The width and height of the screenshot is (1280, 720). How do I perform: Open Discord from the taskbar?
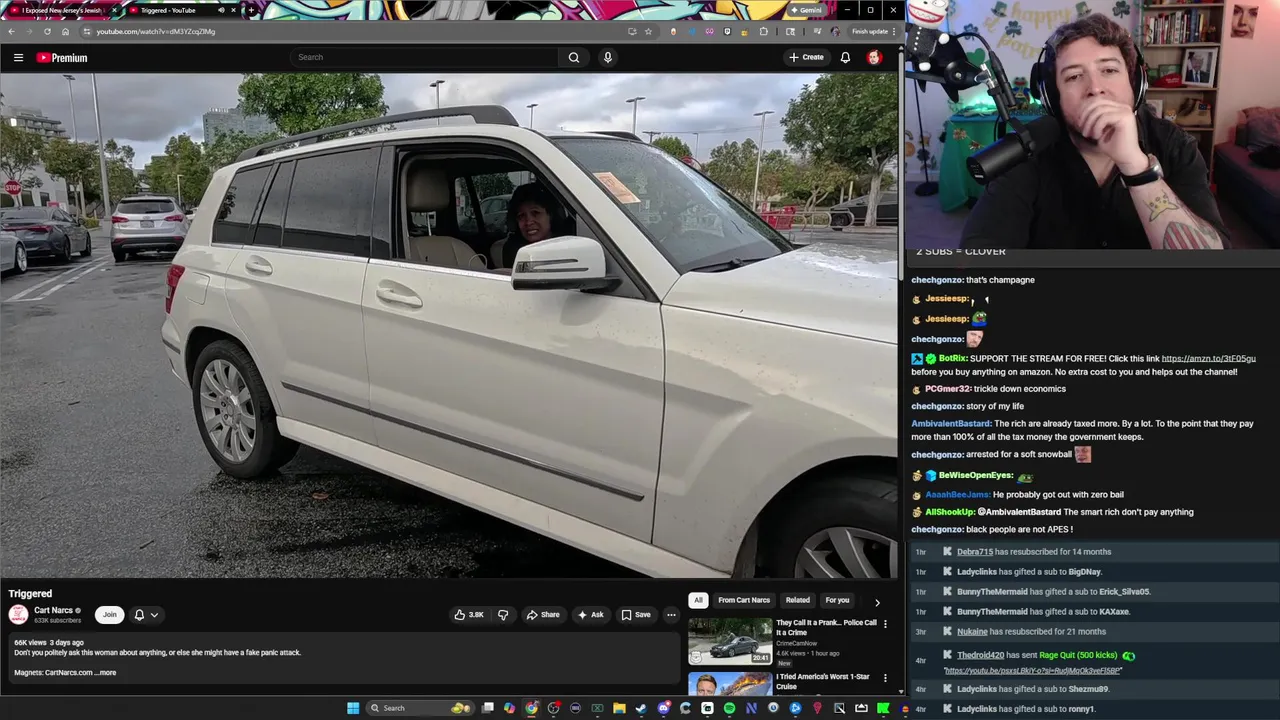663,708
